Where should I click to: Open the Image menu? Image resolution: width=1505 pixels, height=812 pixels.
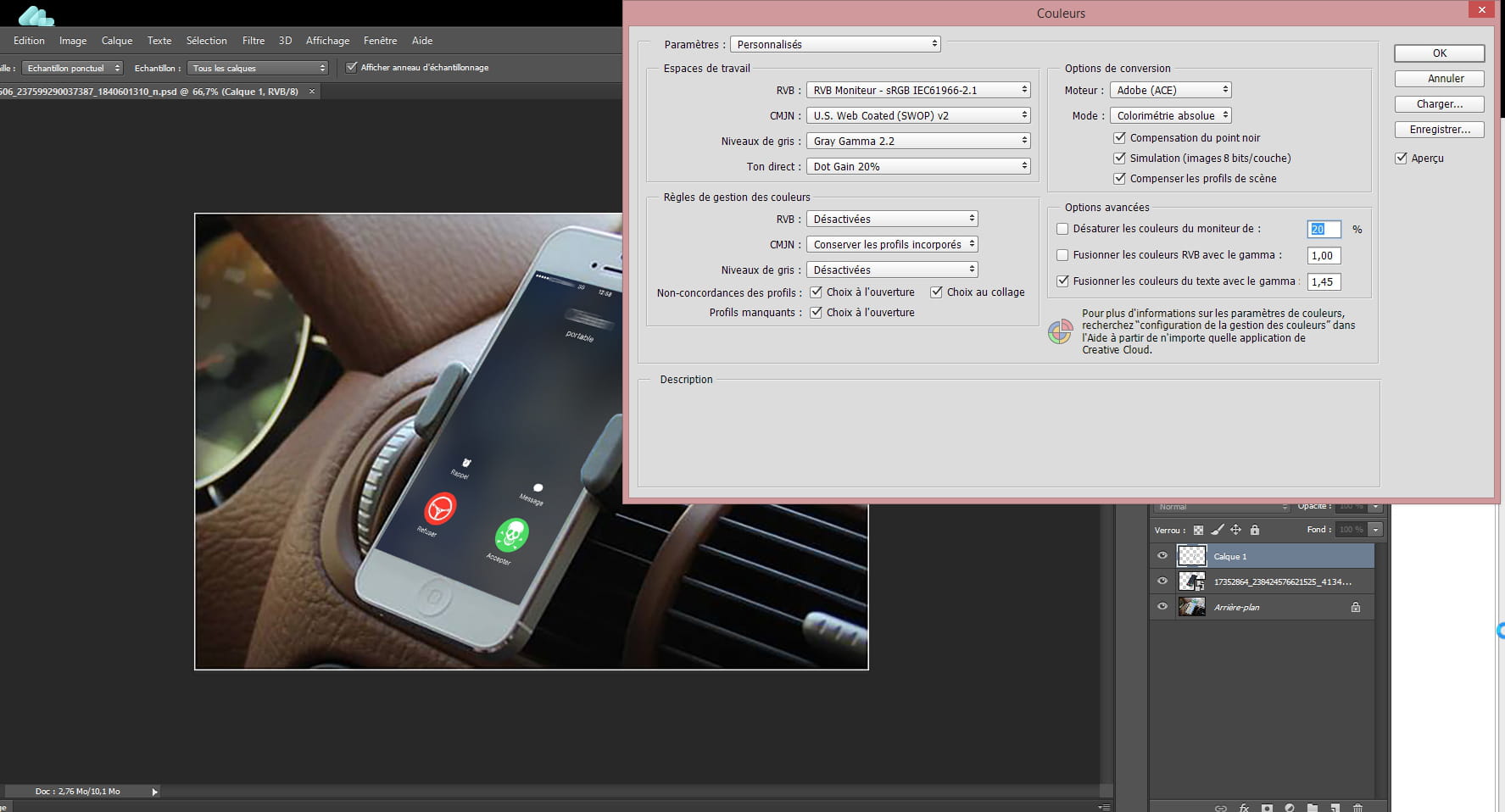coord(73,41)
